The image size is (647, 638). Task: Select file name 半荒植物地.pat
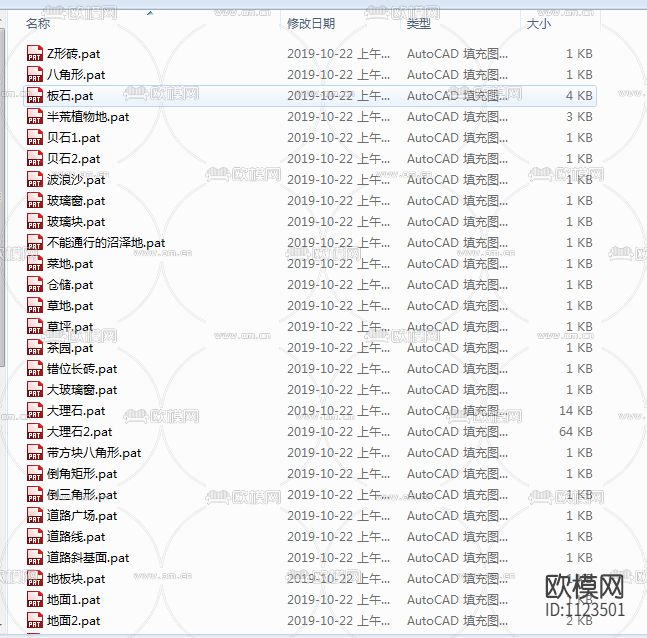(x=88, y=117)
